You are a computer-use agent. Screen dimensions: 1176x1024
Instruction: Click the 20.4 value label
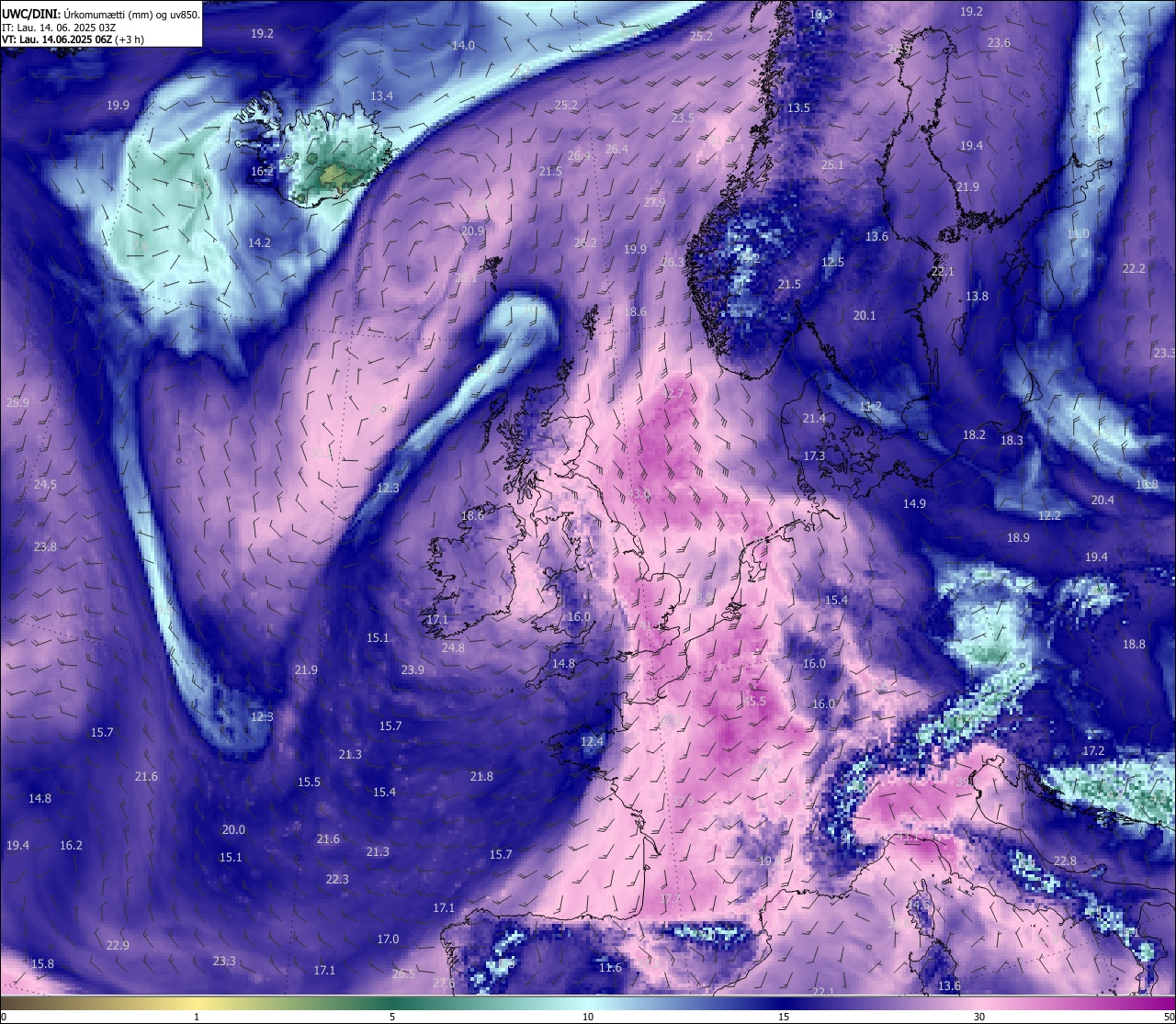[x=1102, y=501]
